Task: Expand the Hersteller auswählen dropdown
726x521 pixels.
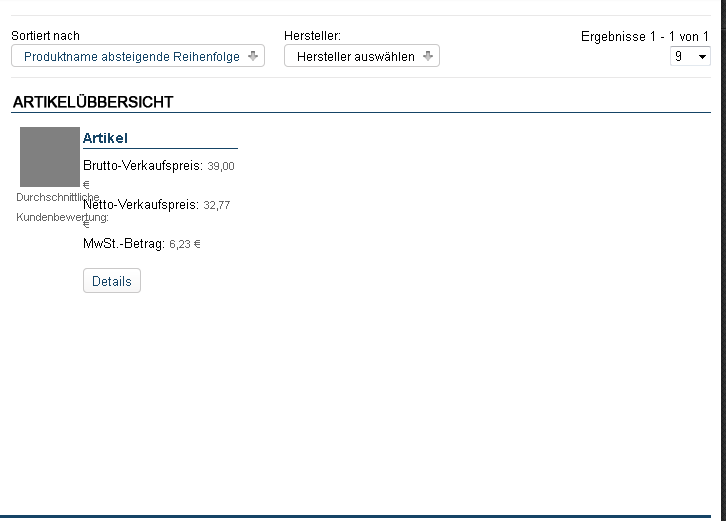Action: click(355, 57)
